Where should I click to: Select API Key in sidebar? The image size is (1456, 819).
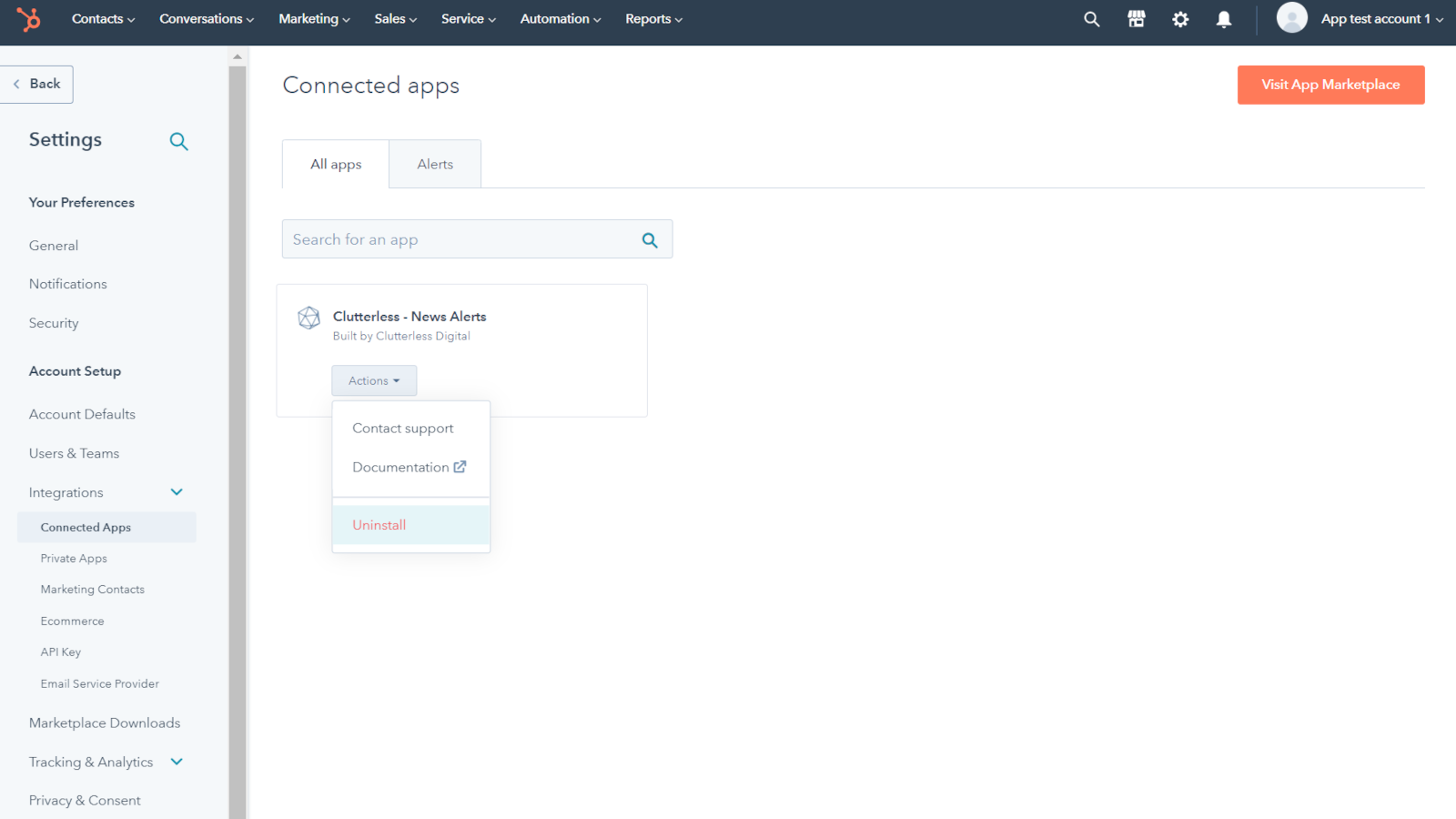click(x=61, y=652)
